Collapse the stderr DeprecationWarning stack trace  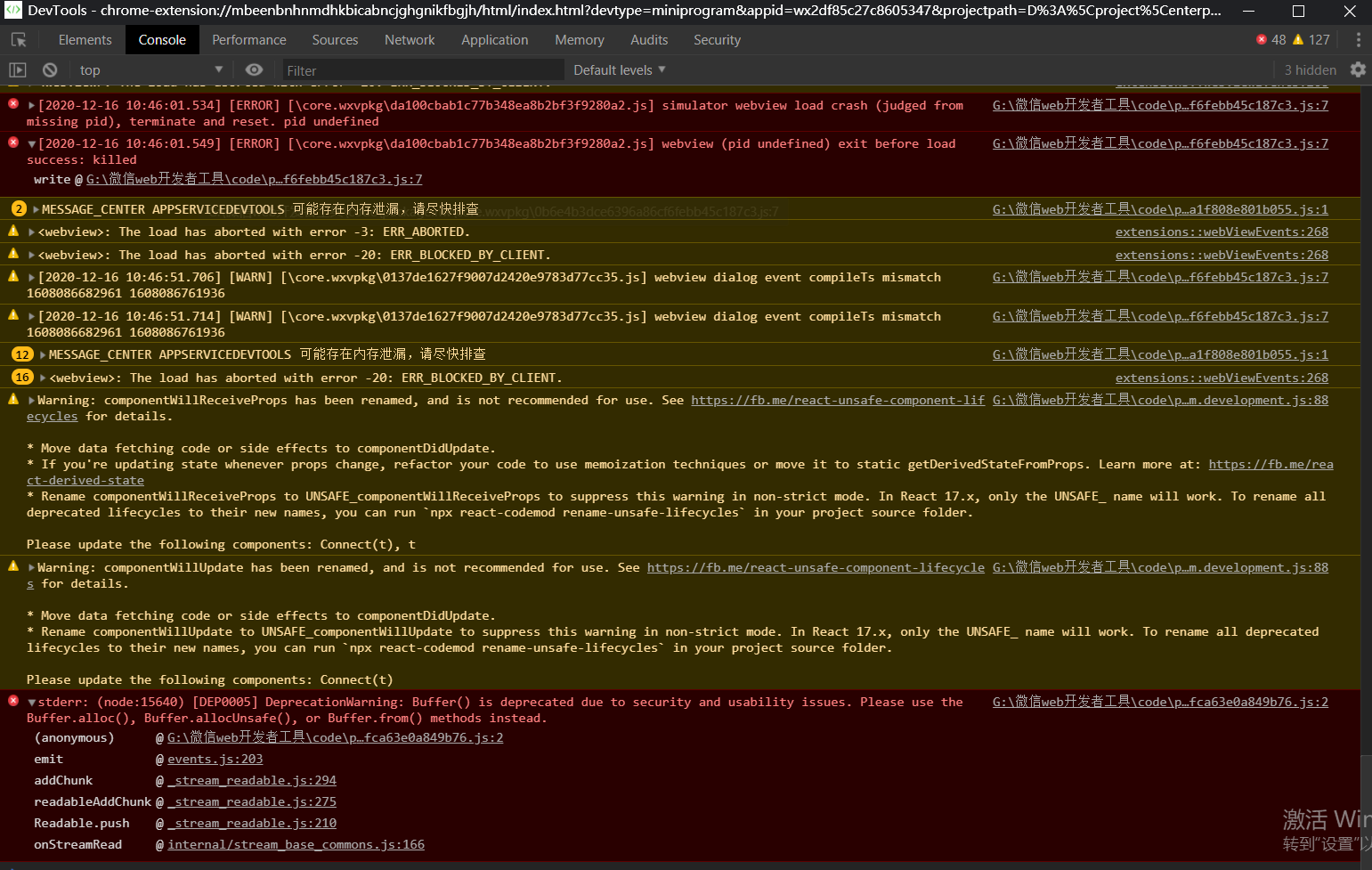pyautogui.click(x=32, y=702)
